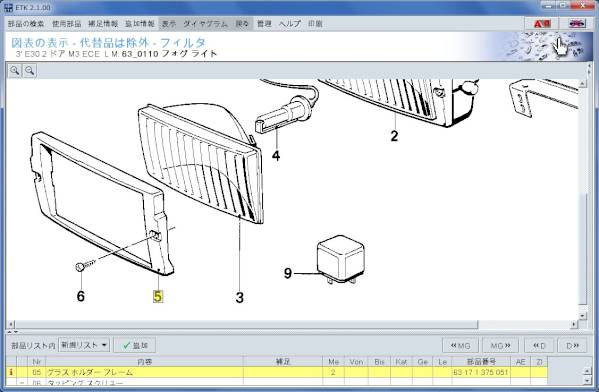This screenshot has width=599, height=392.
Task: Zoom out with the second magnifier icon
Action: tap(30, 71)
